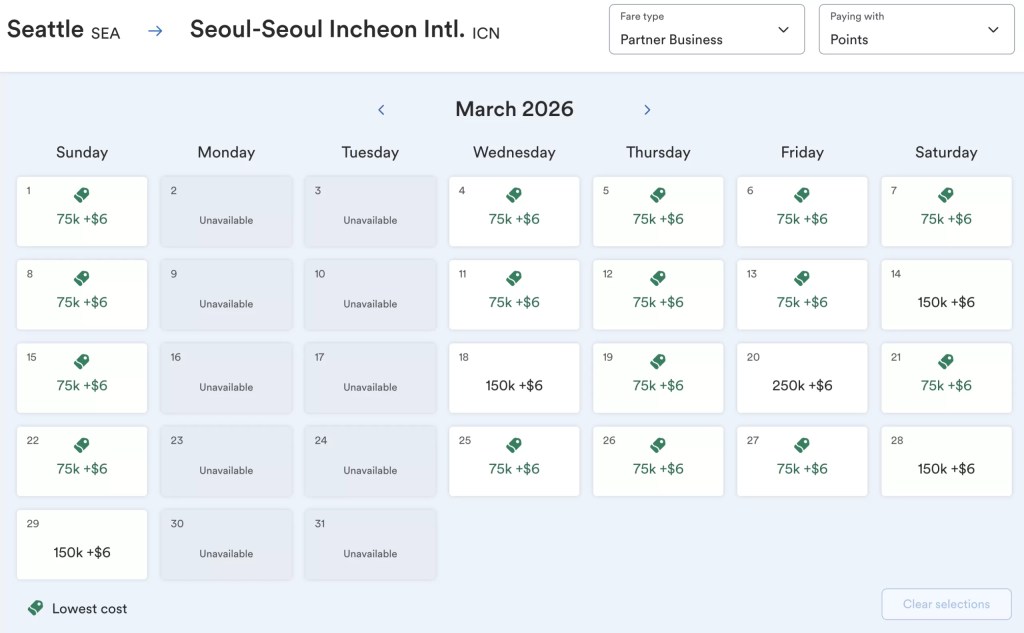The height and width of the screenshot is (633, 1024).
Task: Pick March 18 fare of 150k +$6
Action: [x=514, y=378]
